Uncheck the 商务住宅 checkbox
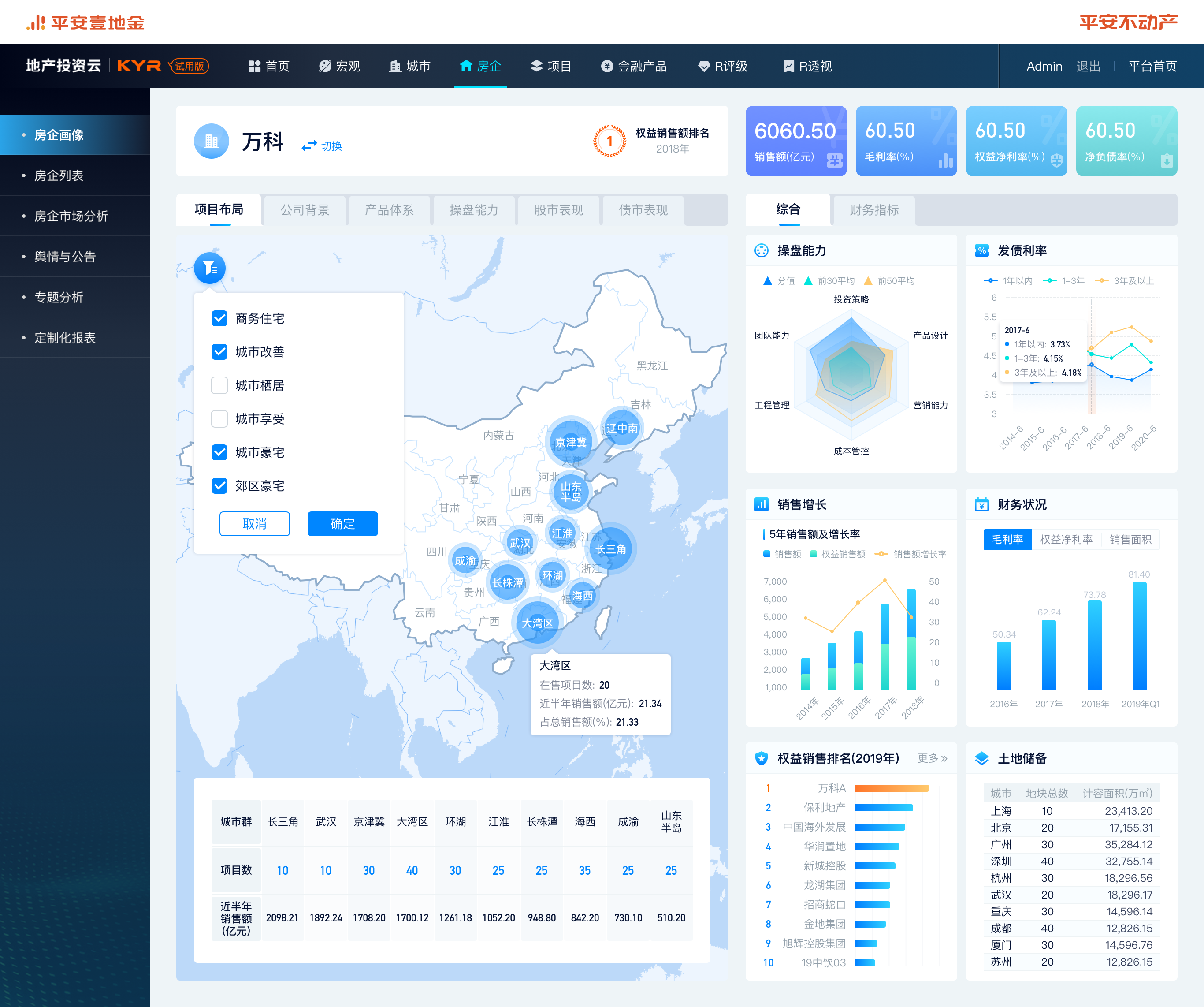This screenshot has width=1204, height=1007. tap(219, 318)
